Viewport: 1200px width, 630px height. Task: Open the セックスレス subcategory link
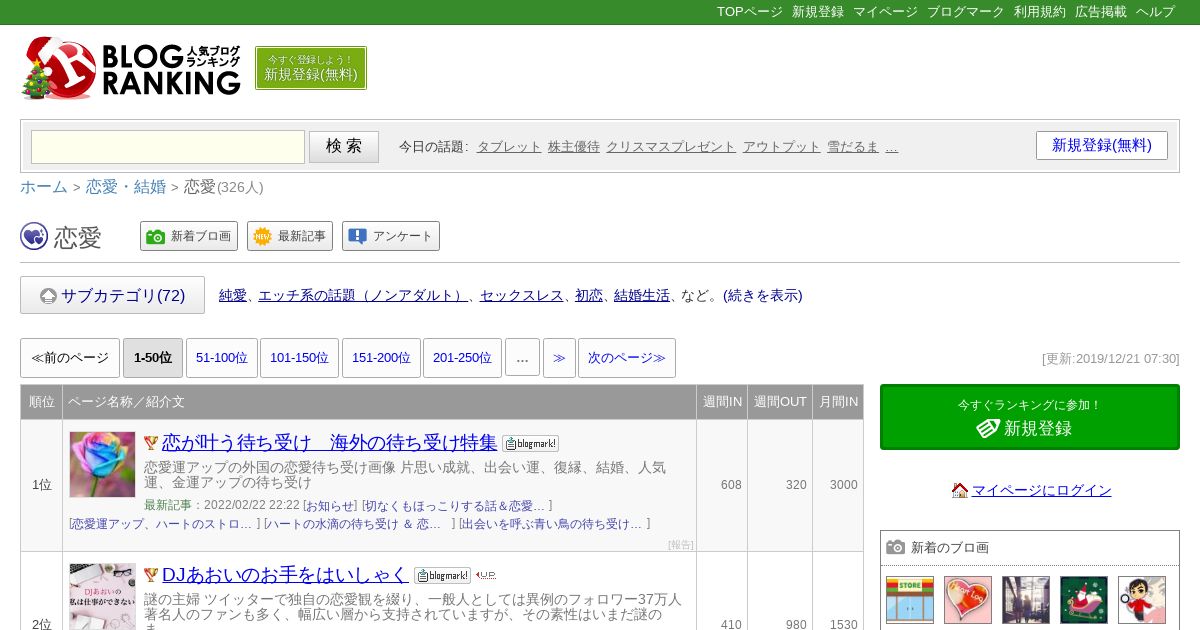coord(521,295)
